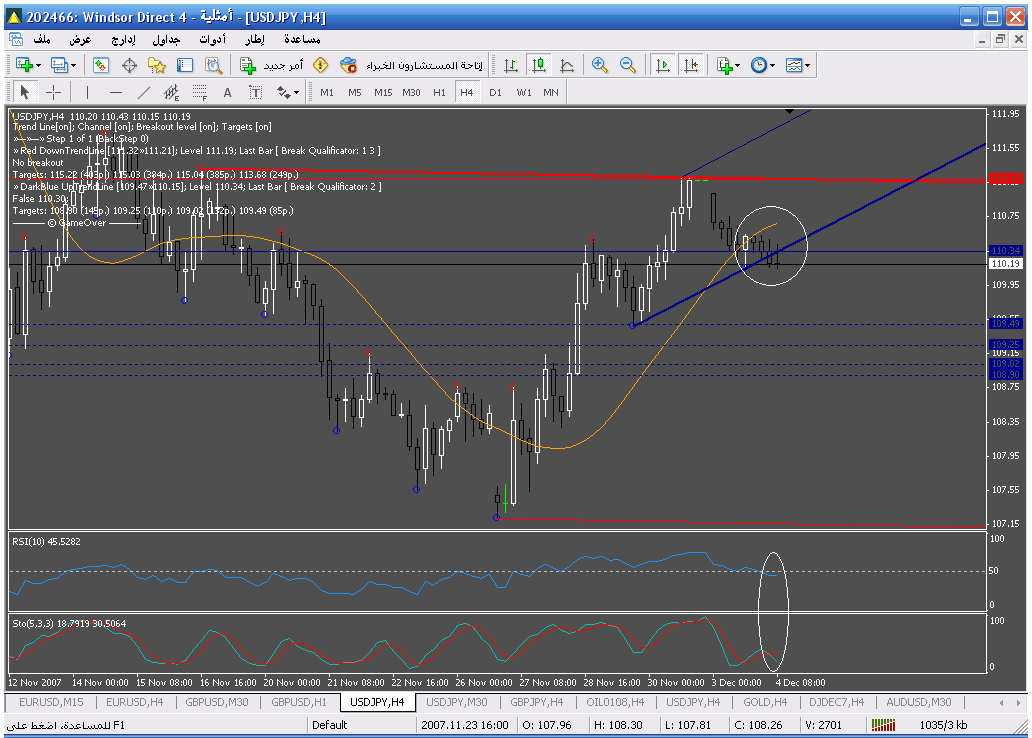Select the Crosshair tool
Image resolution: width=1032 pixels, height=738 pixels.
tap(53, 92)
